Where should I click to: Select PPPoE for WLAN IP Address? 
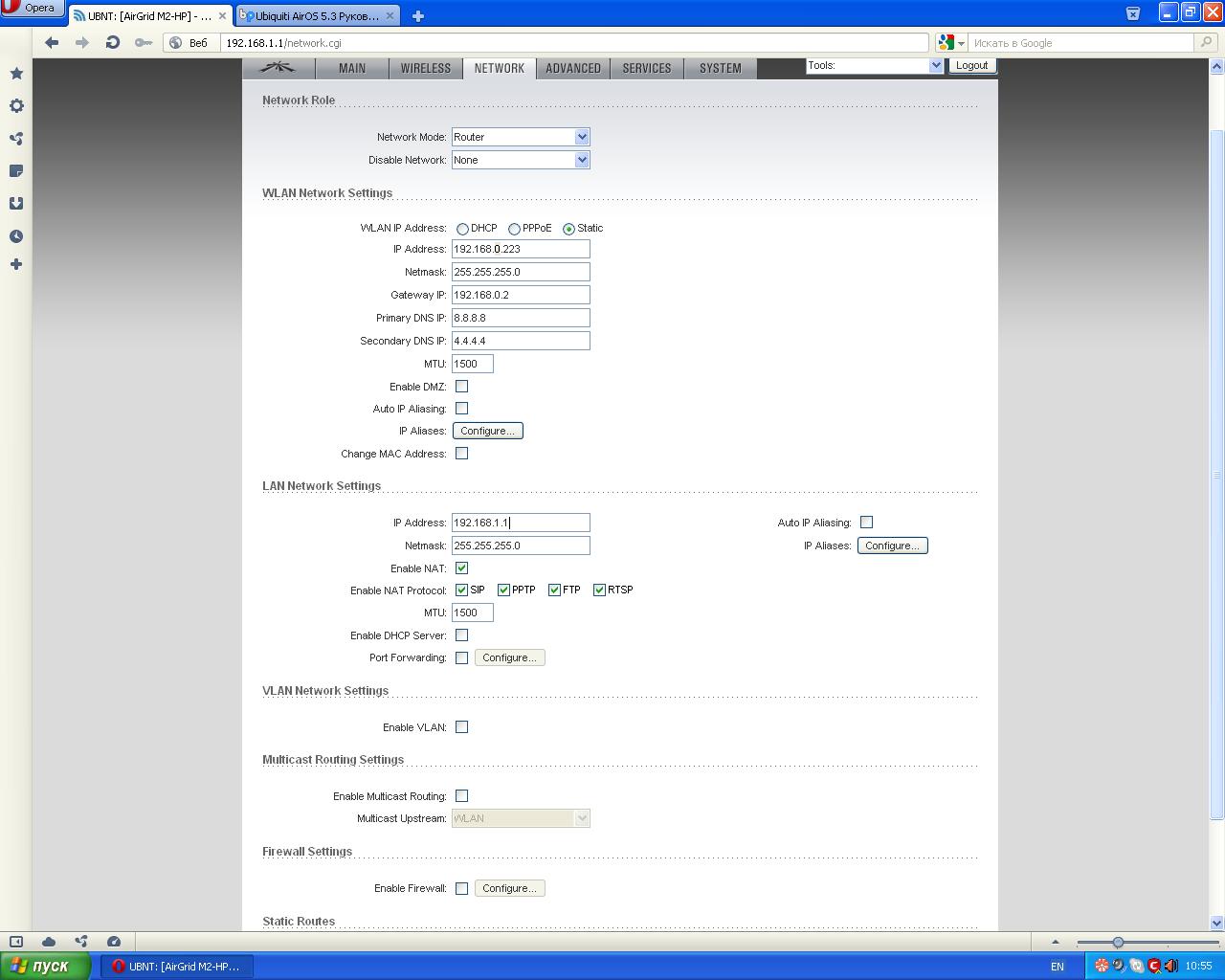pyautogui.click(x=515, y=229)
